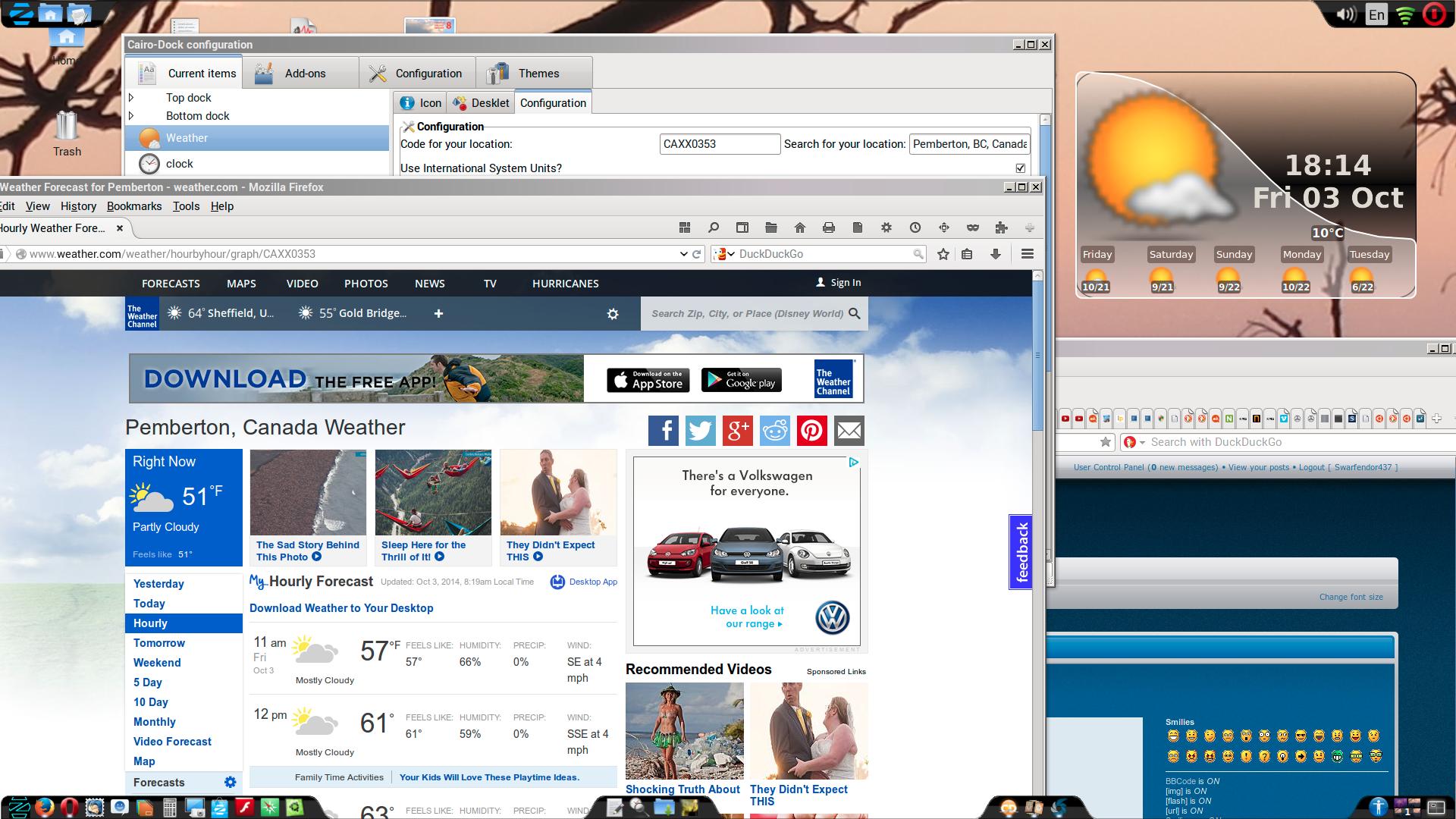Open the DuckDuckGo search engine dropdown

click(725, 254)
